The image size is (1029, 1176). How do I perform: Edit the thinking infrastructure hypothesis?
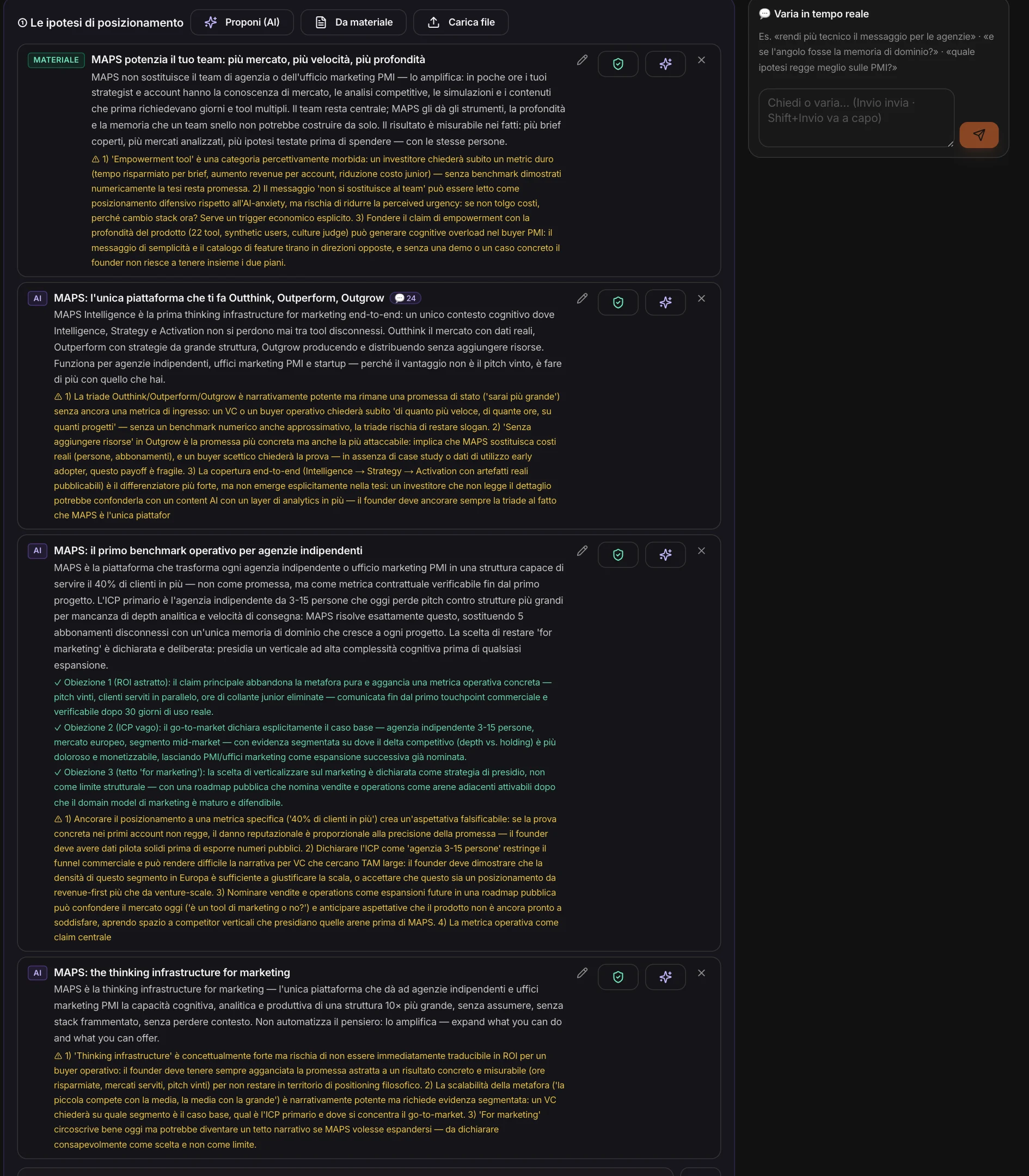click(581, 973)
